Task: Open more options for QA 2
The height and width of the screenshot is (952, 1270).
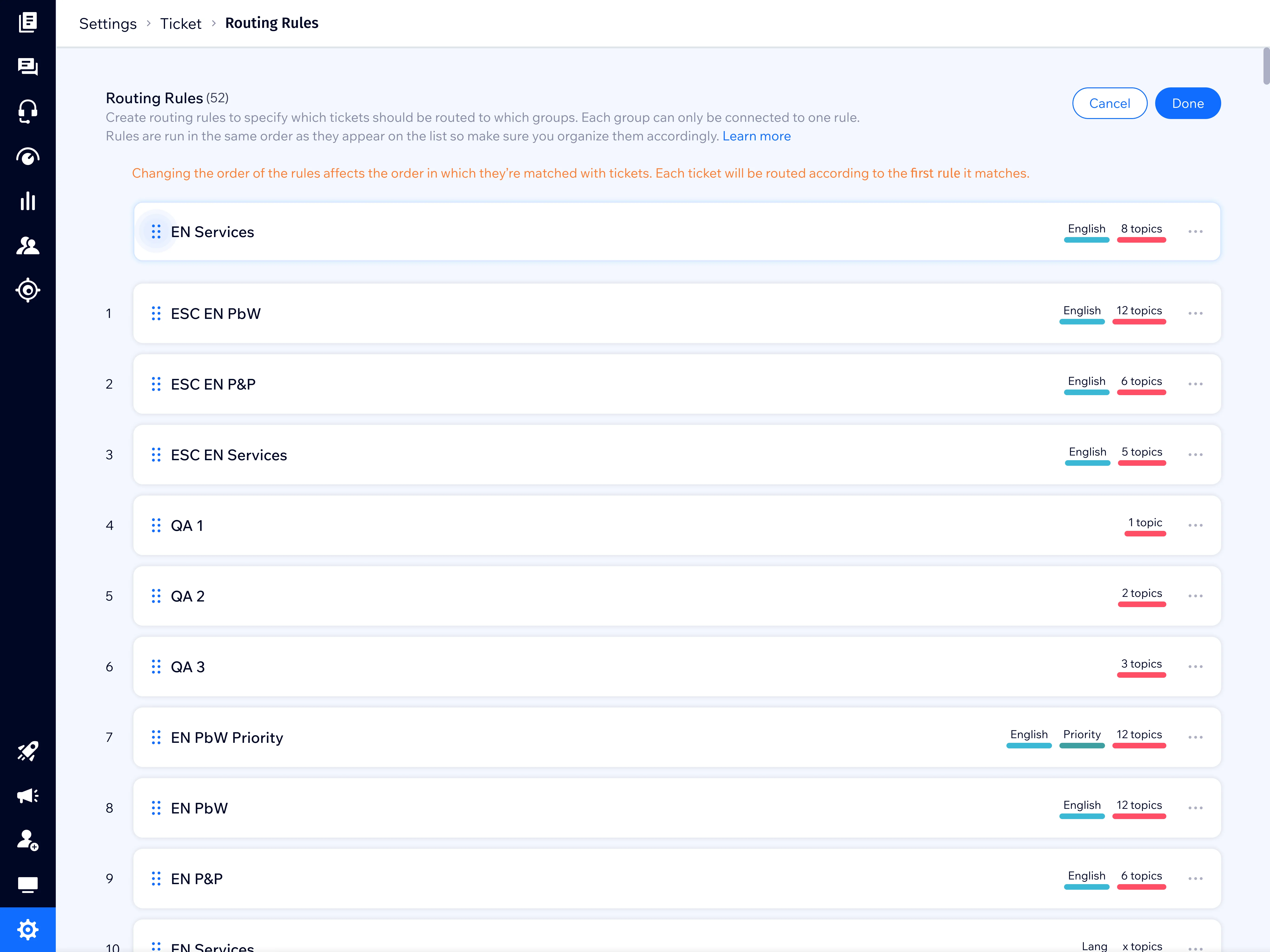Action: pyautogui.click(x=1195, y=596)
